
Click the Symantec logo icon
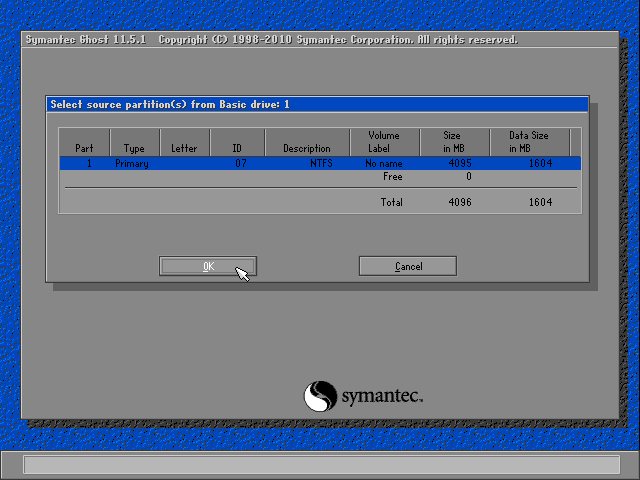point(320,396)
